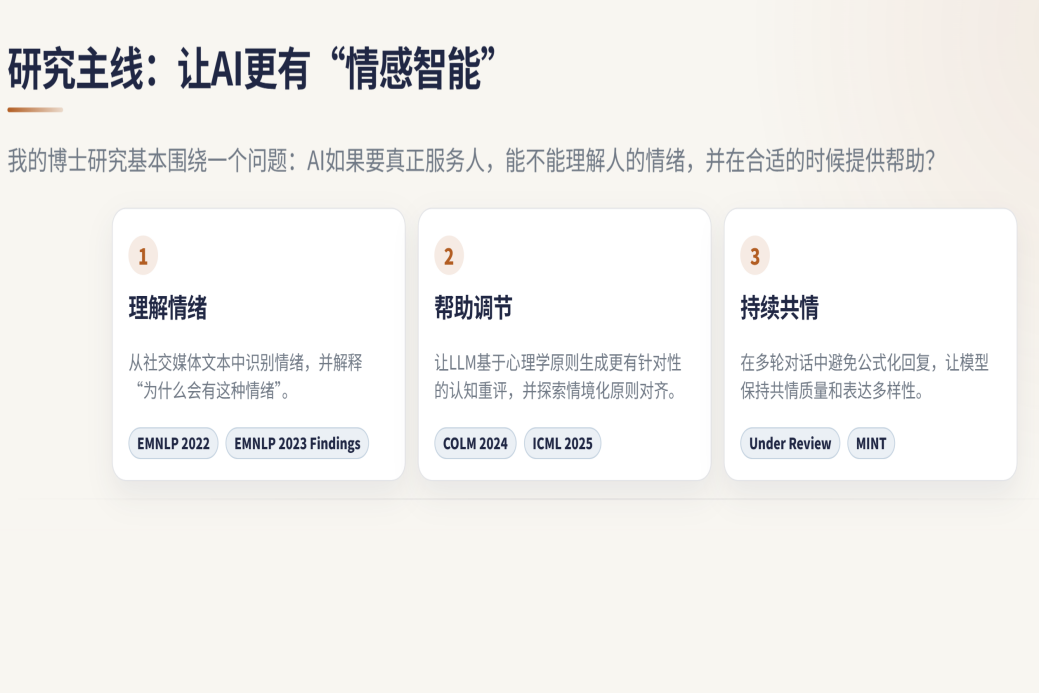The height and width of the screenshot is (693, 1039).
Task: Click the number 2 badge icon
Action: coord(449,256)
